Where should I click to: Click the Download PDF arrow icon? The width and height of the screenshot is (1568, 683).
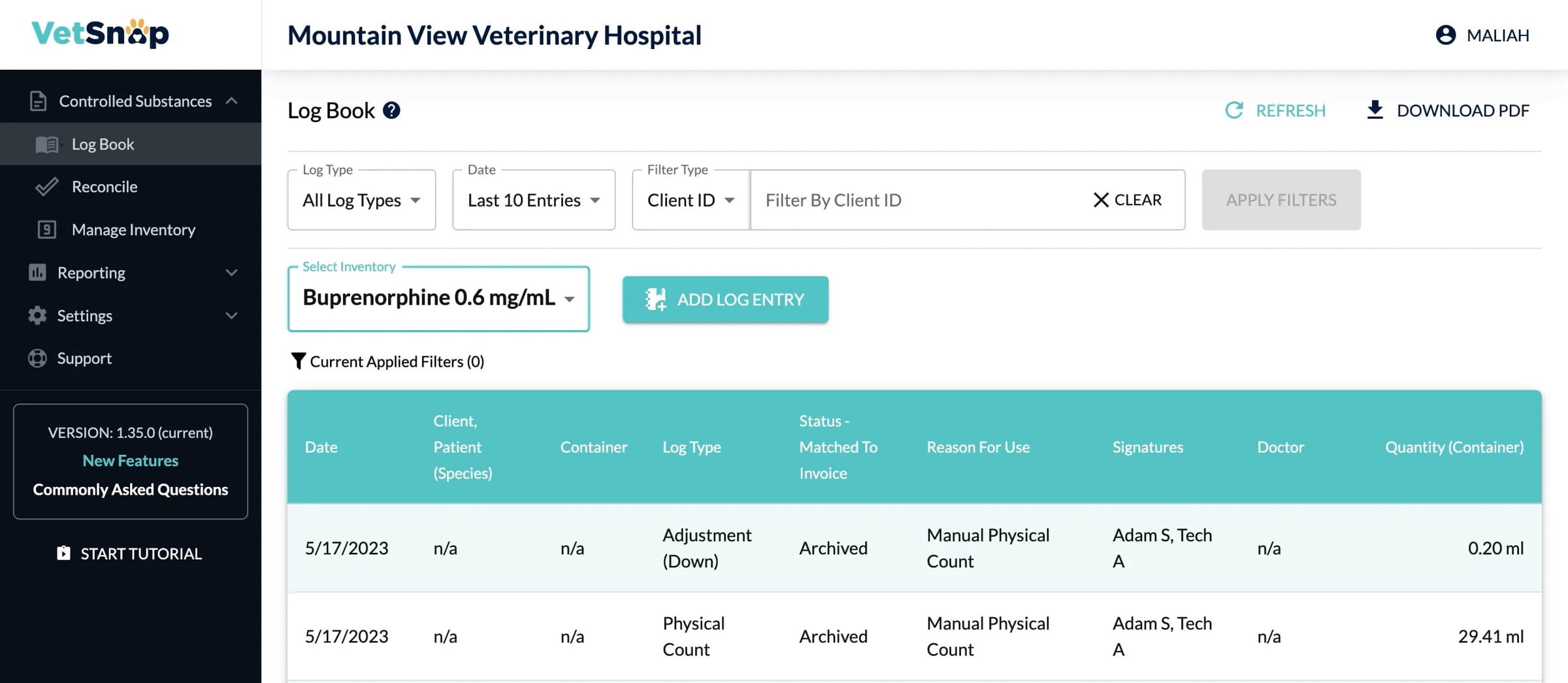tap(1375, 110)
